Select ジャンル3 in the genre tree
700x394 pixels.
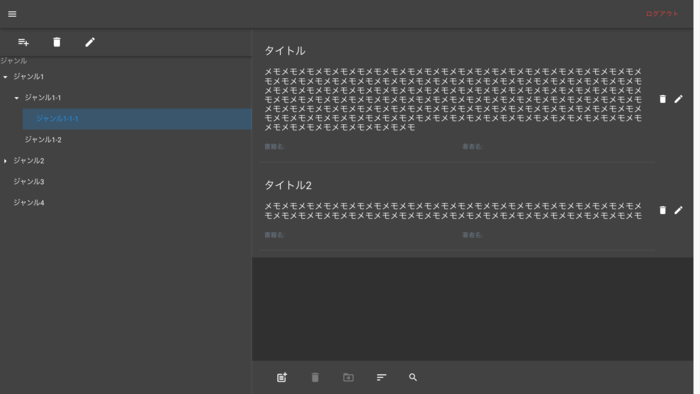(x=29, y=182)
